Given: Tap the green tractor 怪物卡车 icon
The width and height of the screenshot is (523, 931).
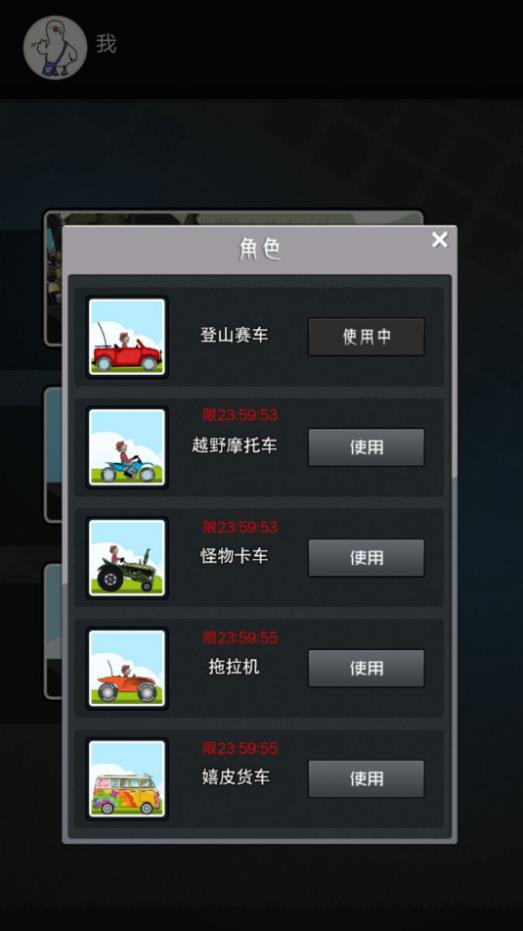Looking at the screenshot, I should coord(127,558).
